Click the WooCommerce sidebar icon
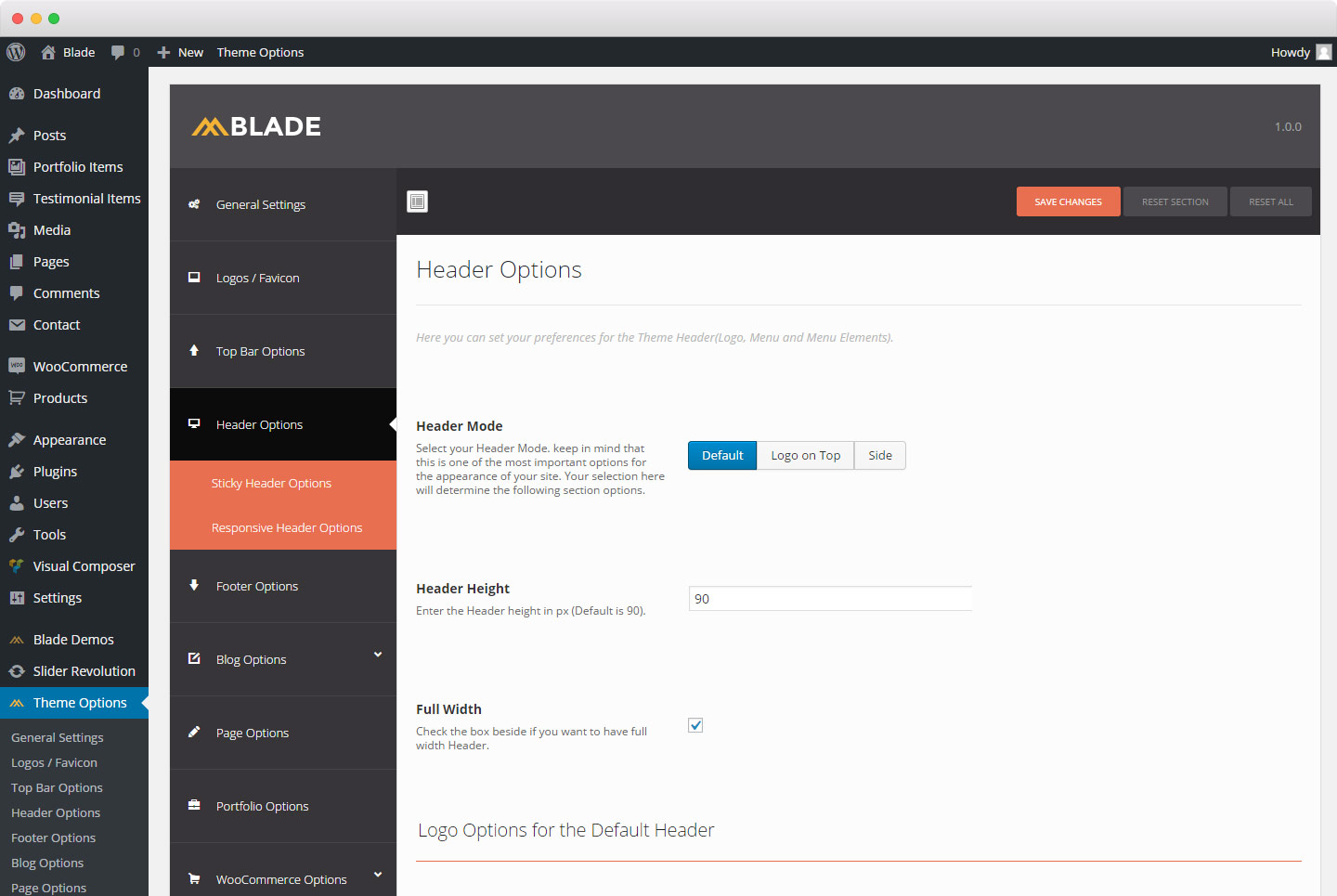The width and height of the screenshot is (1337, 896). pyautogui.click(x=17, y=367)
